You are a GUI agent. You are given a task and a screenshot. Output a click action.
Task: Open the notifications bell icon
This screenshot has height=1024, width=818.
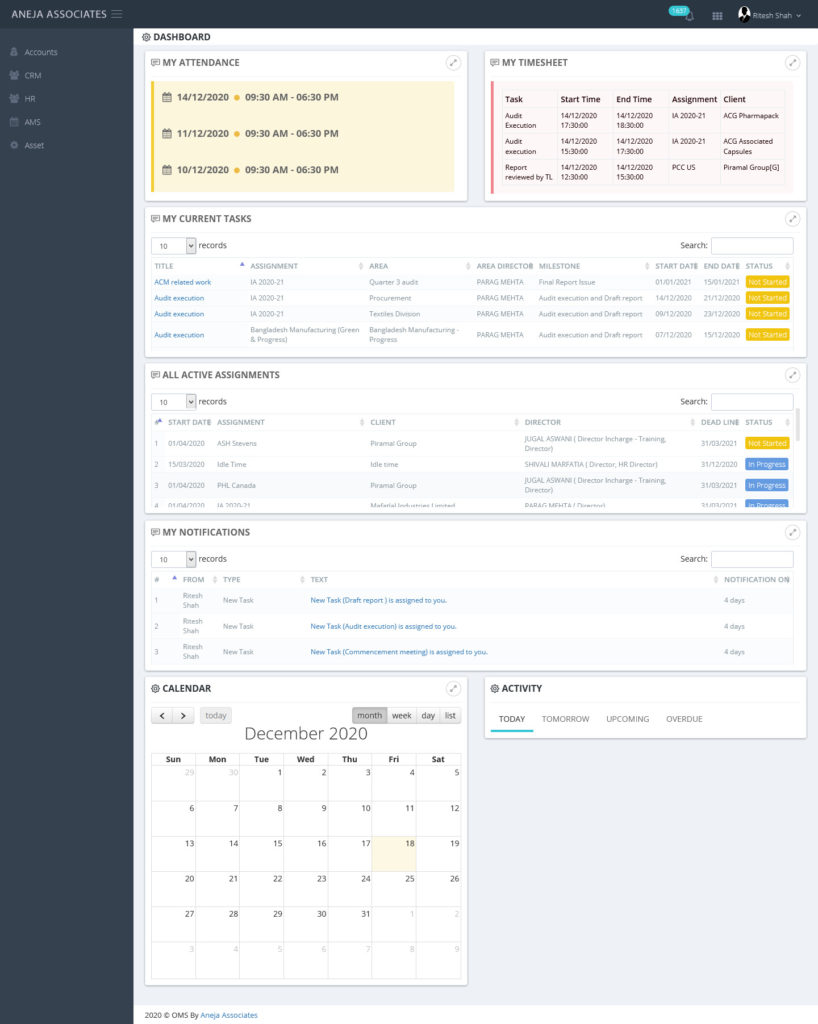[x=689, y=17]
